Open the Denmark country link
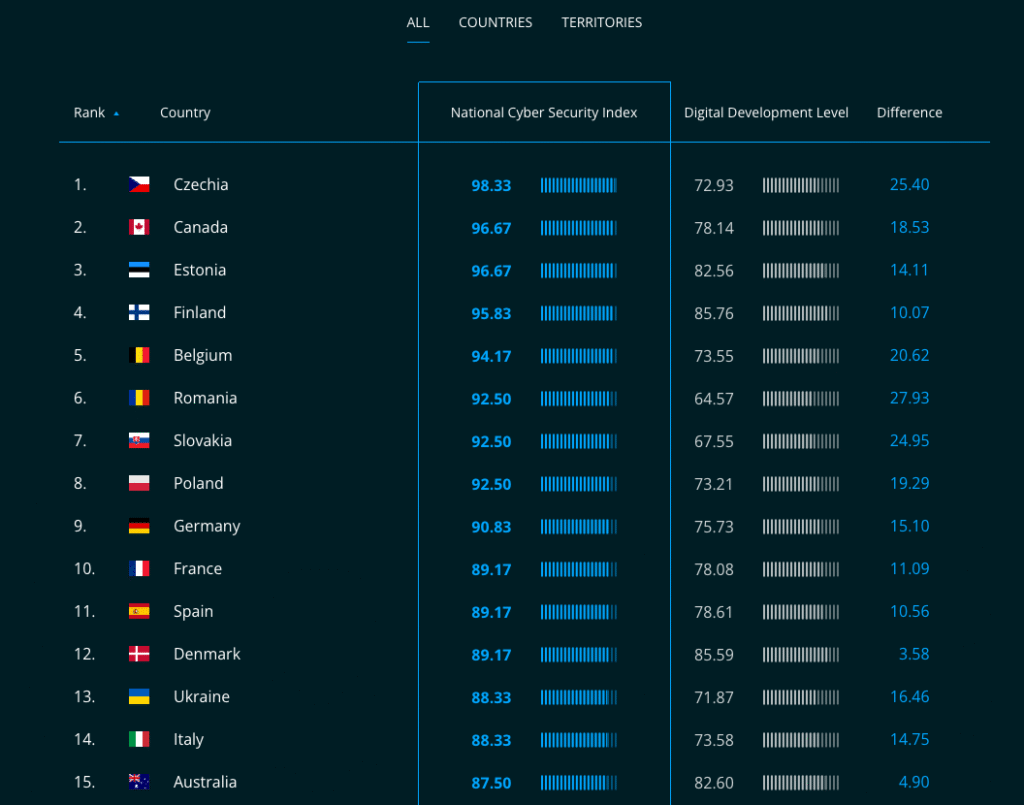The image size is (1024, 805). tap(206, 654)
